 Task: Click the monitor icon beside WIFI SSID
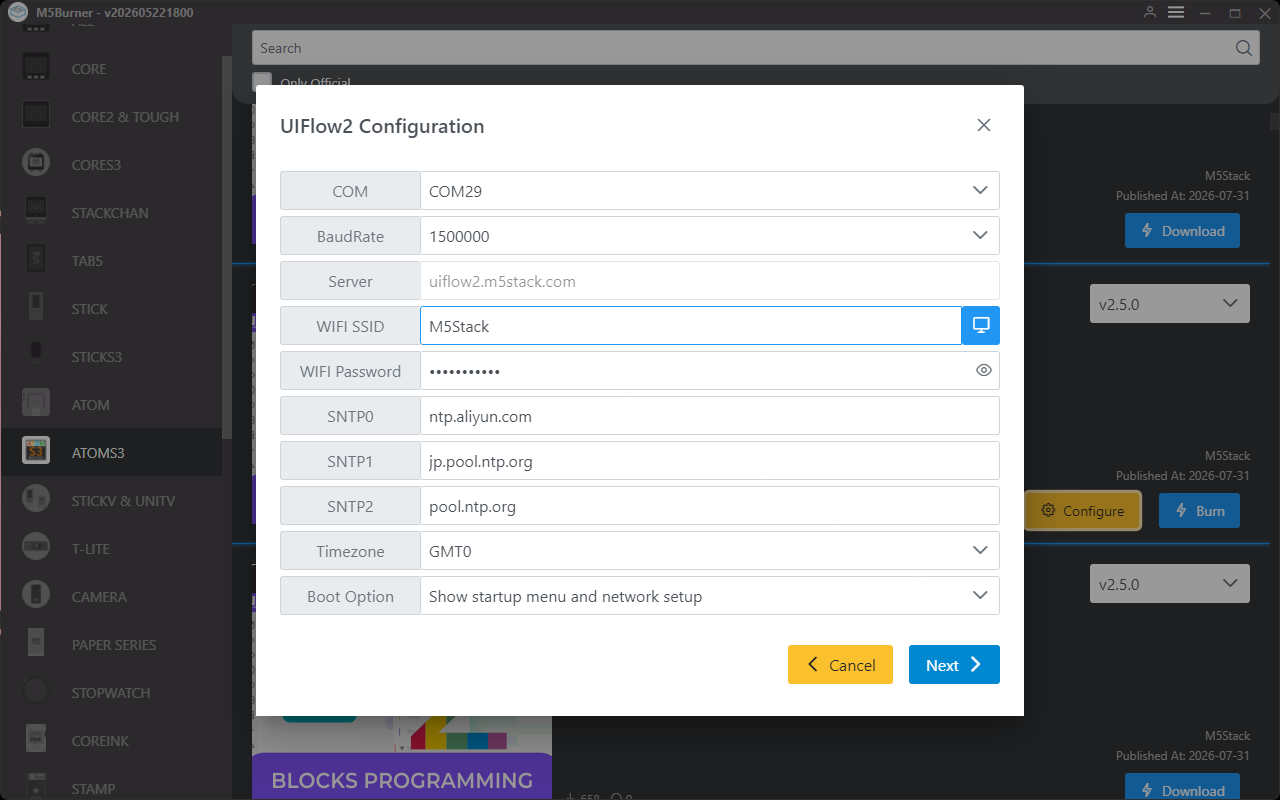click(x=981, y=326)
